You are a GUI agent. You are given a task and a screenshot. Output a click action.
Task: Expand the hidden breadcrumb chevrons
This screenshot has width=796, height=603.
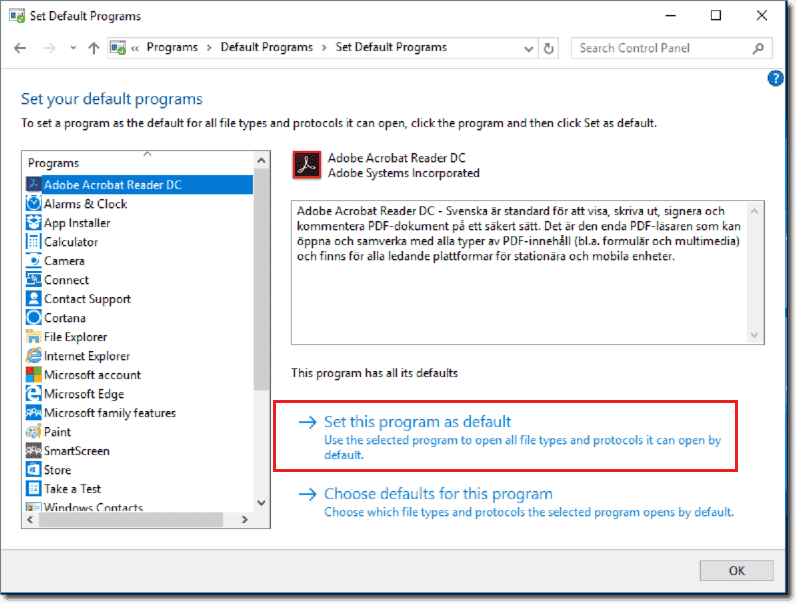tap(135, 48)
